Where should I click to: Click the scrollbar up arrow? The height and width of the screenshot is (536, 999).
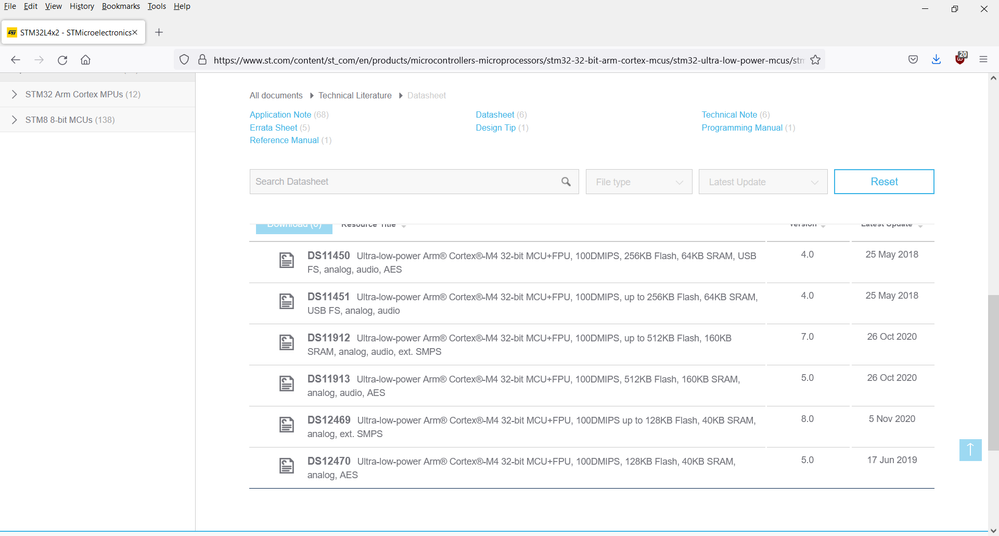[x=993, y=78]
